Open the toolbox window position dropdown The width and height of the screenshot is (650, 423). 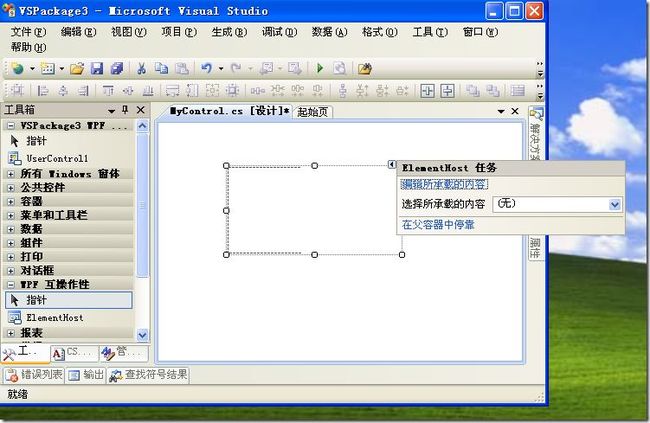click(111, 111)
